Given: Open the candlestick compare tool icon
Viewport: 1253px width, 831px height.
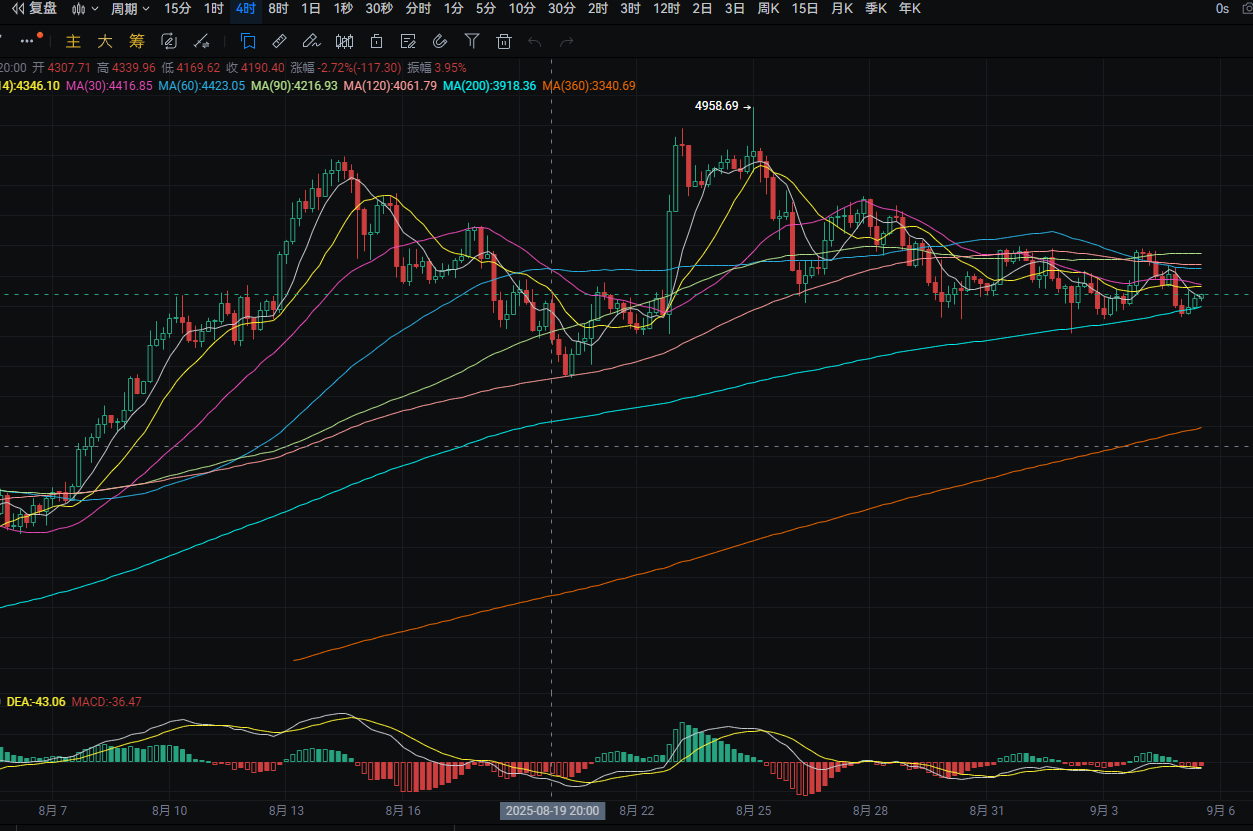Looking at the screenshot, I should tap(345, 41).
